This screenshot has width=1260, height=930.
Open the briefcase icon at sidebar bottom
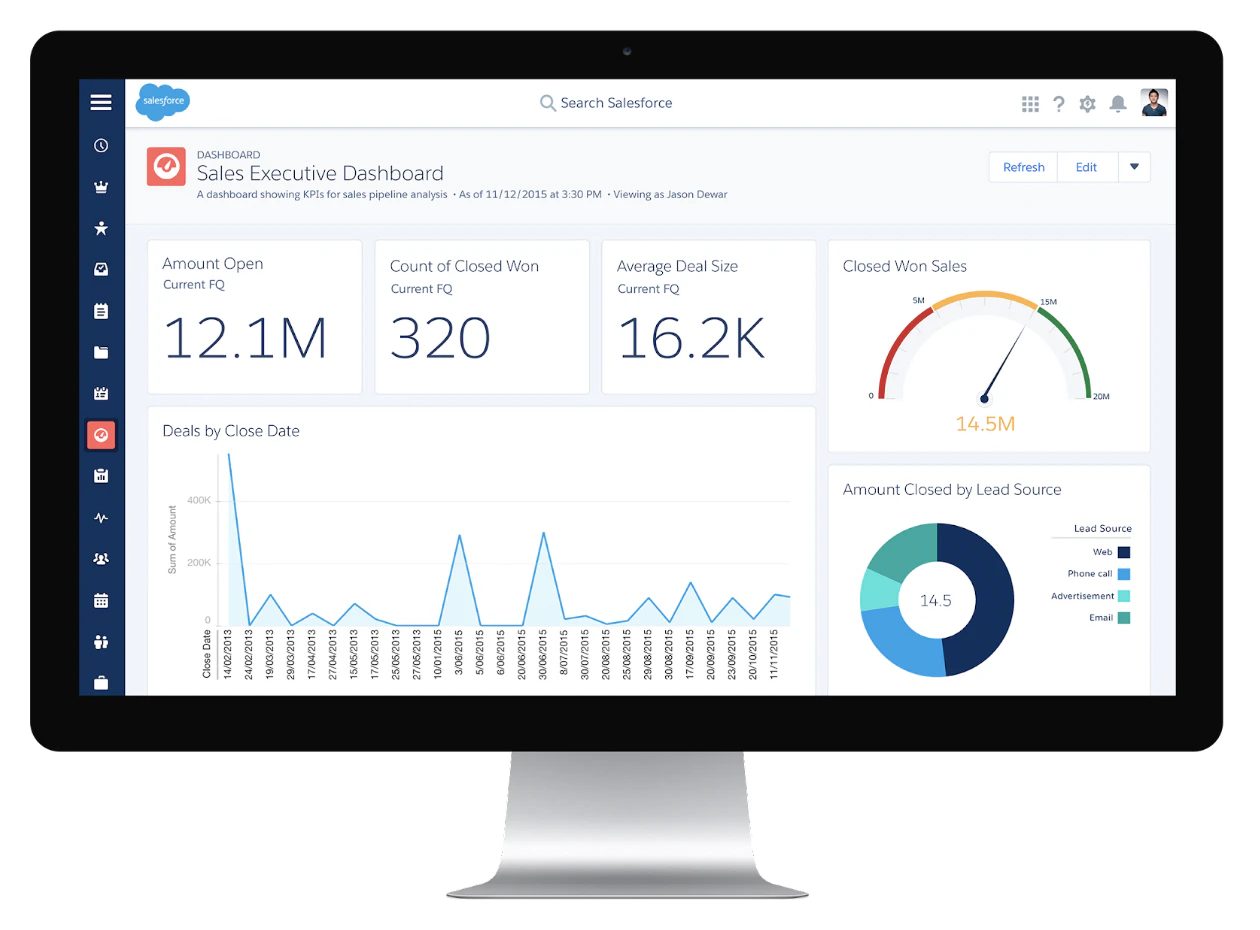(x=101, y=683)
